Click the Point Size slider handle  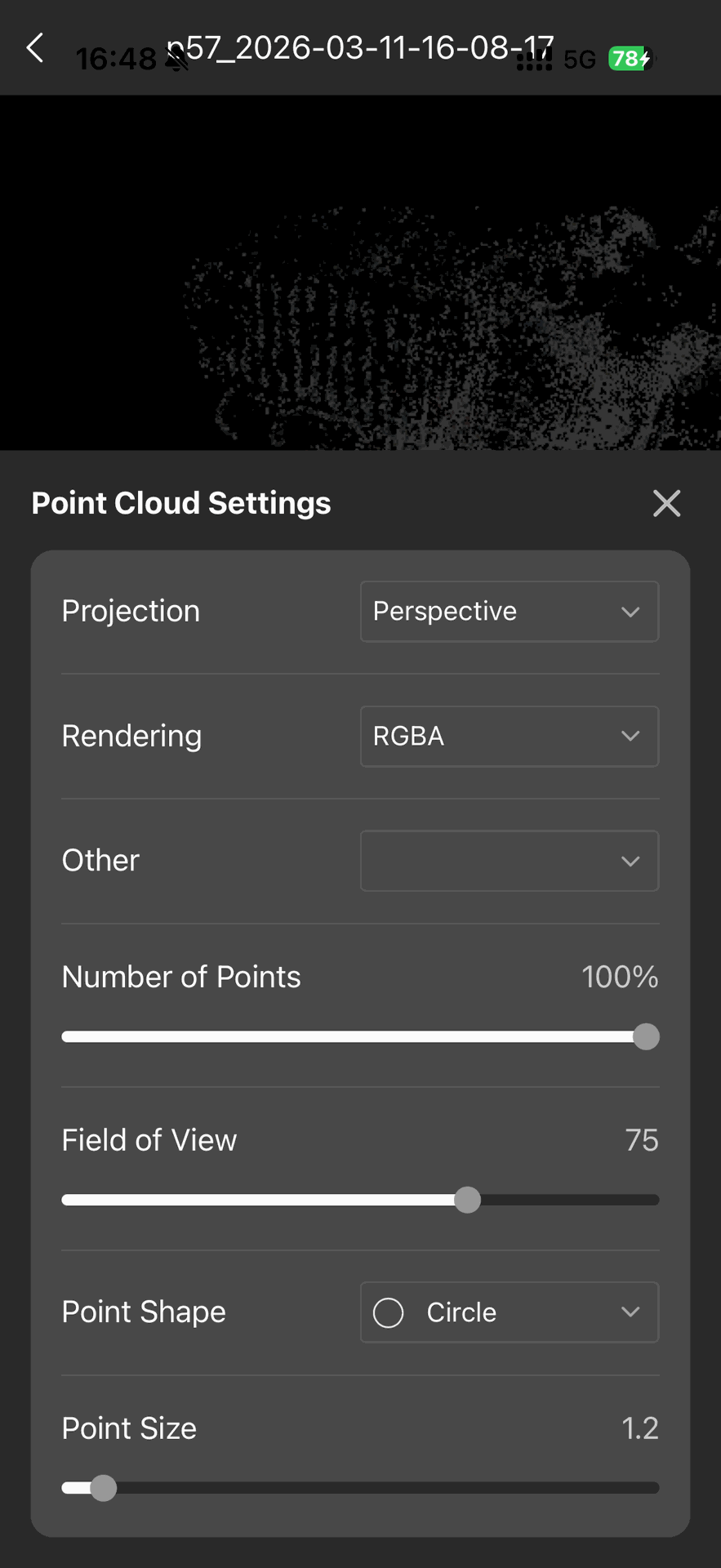point(104,1488)
